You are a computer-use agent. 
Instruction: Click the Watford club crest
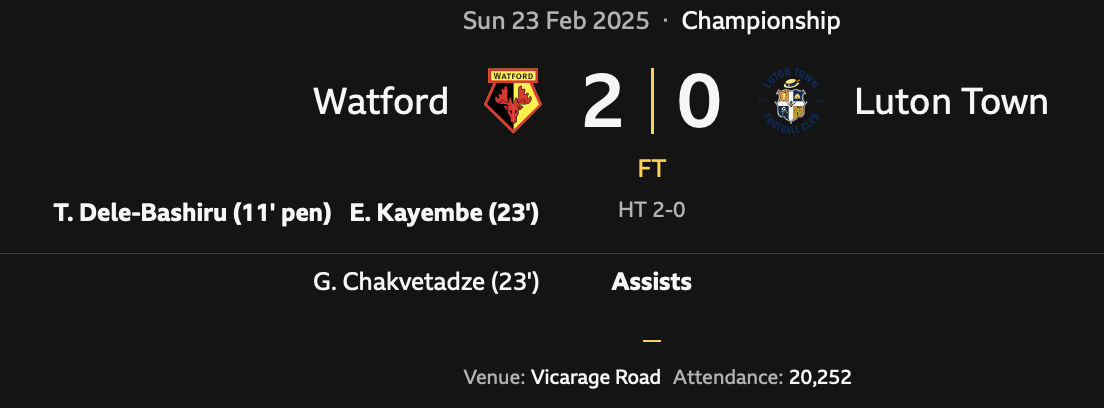tap(513, 101)
